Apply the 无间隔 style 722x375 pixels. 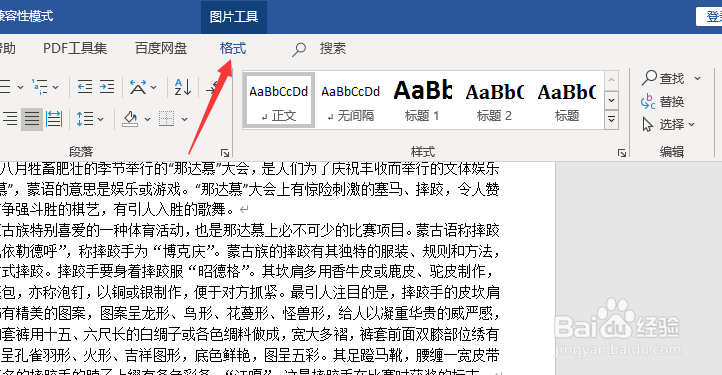351,100
